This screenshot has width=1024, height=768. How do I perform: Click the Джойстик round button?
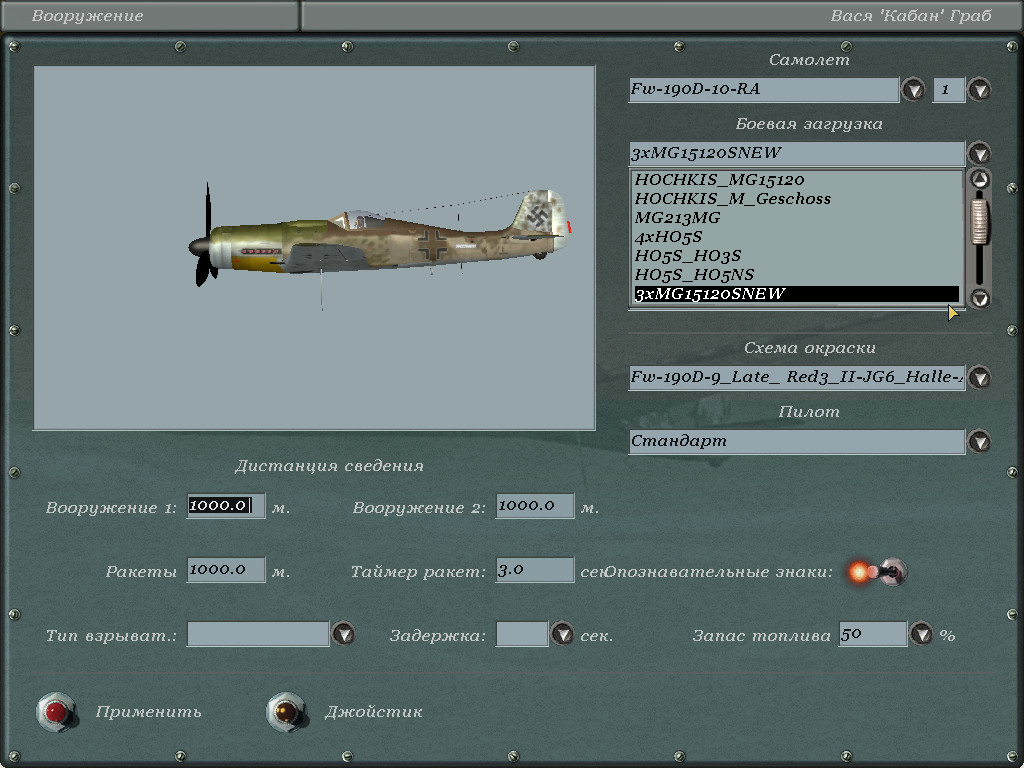tap(286, 712)
